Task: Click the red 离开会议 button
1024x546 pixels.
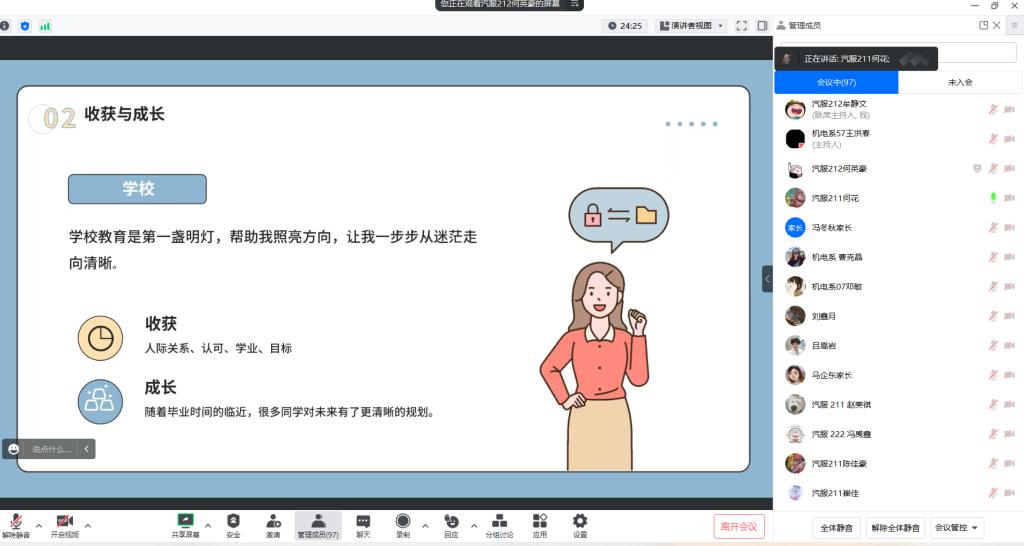Action: point(739,526)
